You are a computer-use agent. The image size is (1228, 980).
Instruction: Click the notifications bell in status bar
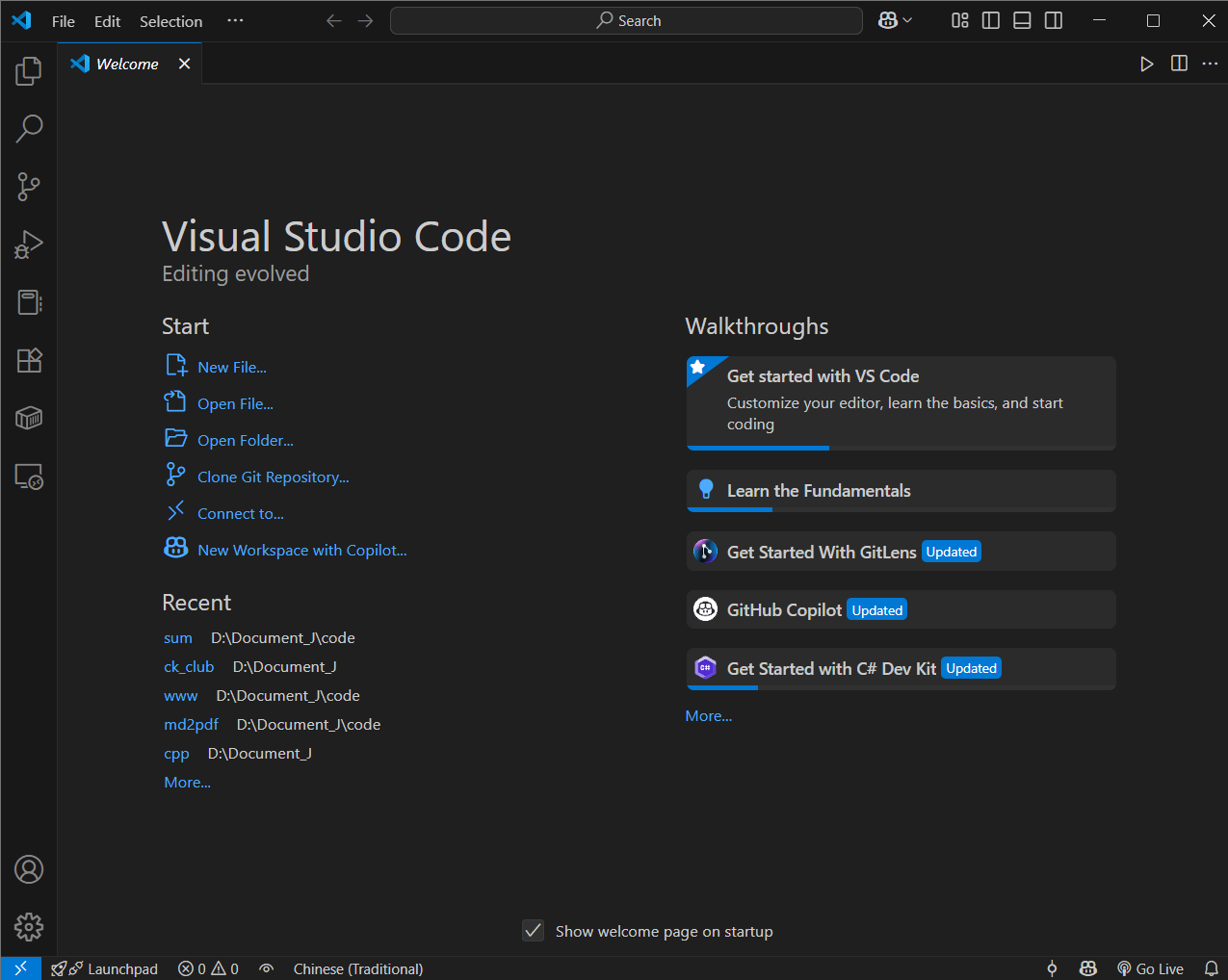click(1212, 968)
